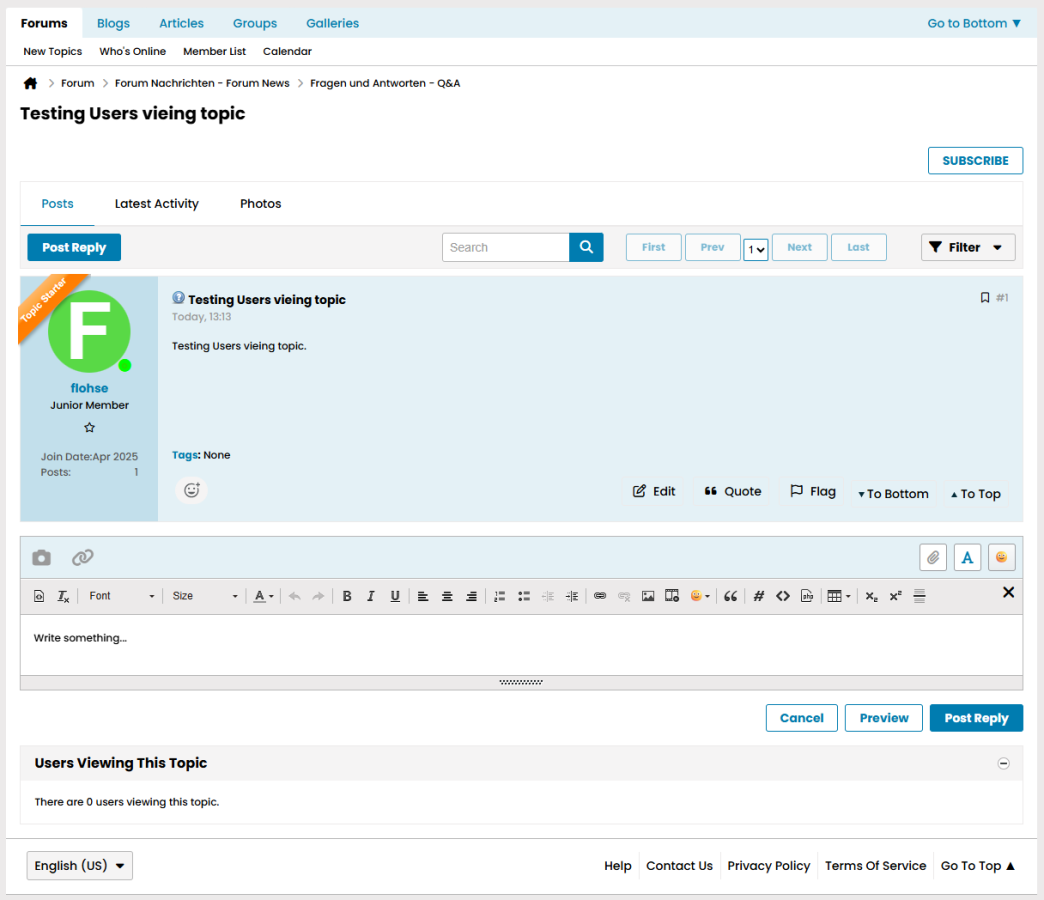Click the Insert Link icon in toolbar

click(x=600, y=596)
